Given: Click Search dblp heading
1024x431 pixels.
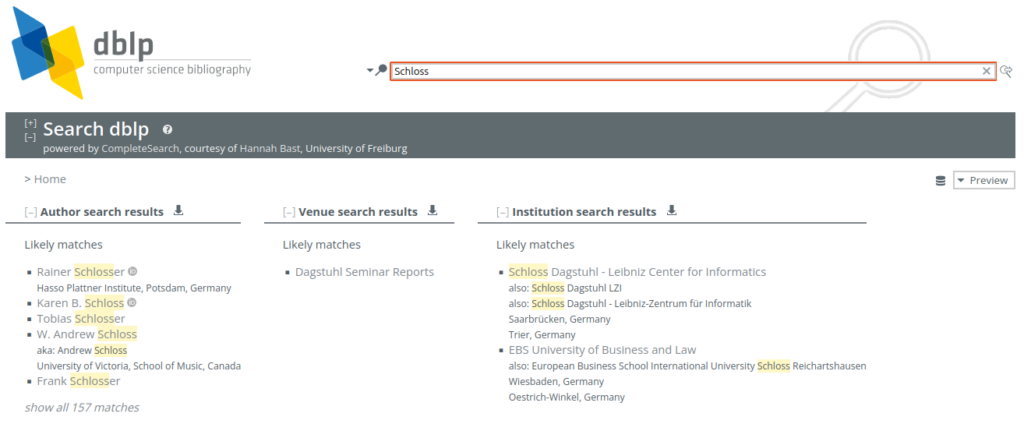Looking at the screenshot, I should pos(96,129).
